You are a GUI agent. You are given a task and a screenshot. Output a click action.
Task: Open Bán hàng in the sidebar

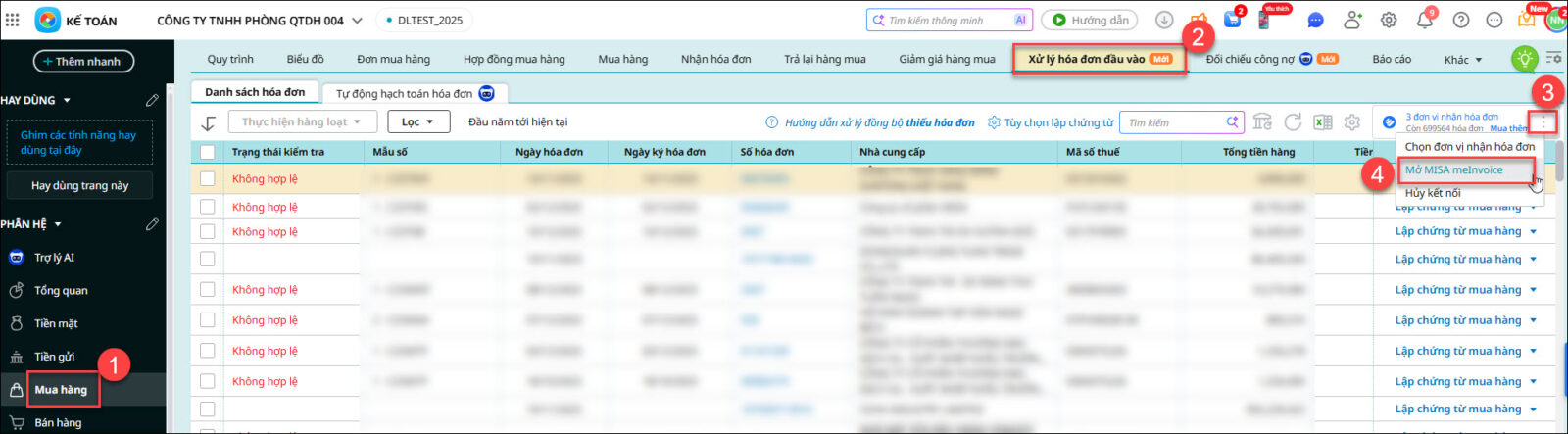point(58,423)
